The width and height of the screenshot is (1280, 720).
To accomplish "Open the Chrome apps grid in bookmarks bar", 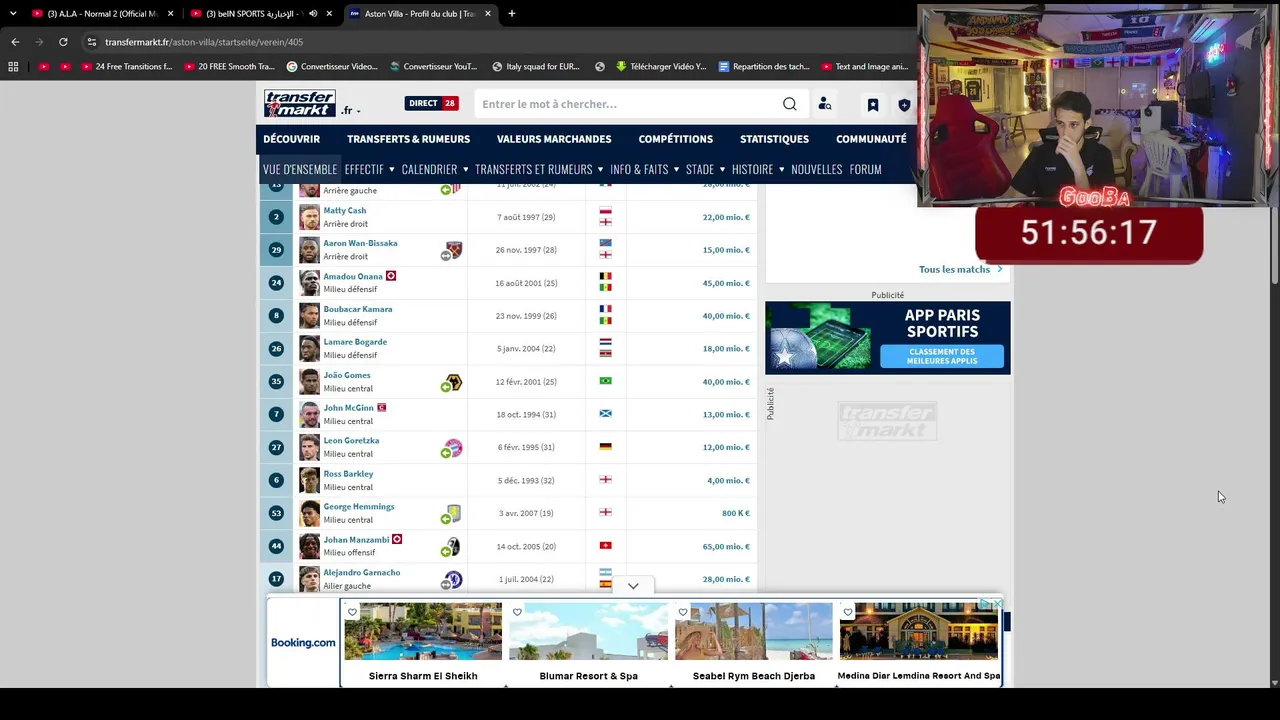I will pos(13,67).
